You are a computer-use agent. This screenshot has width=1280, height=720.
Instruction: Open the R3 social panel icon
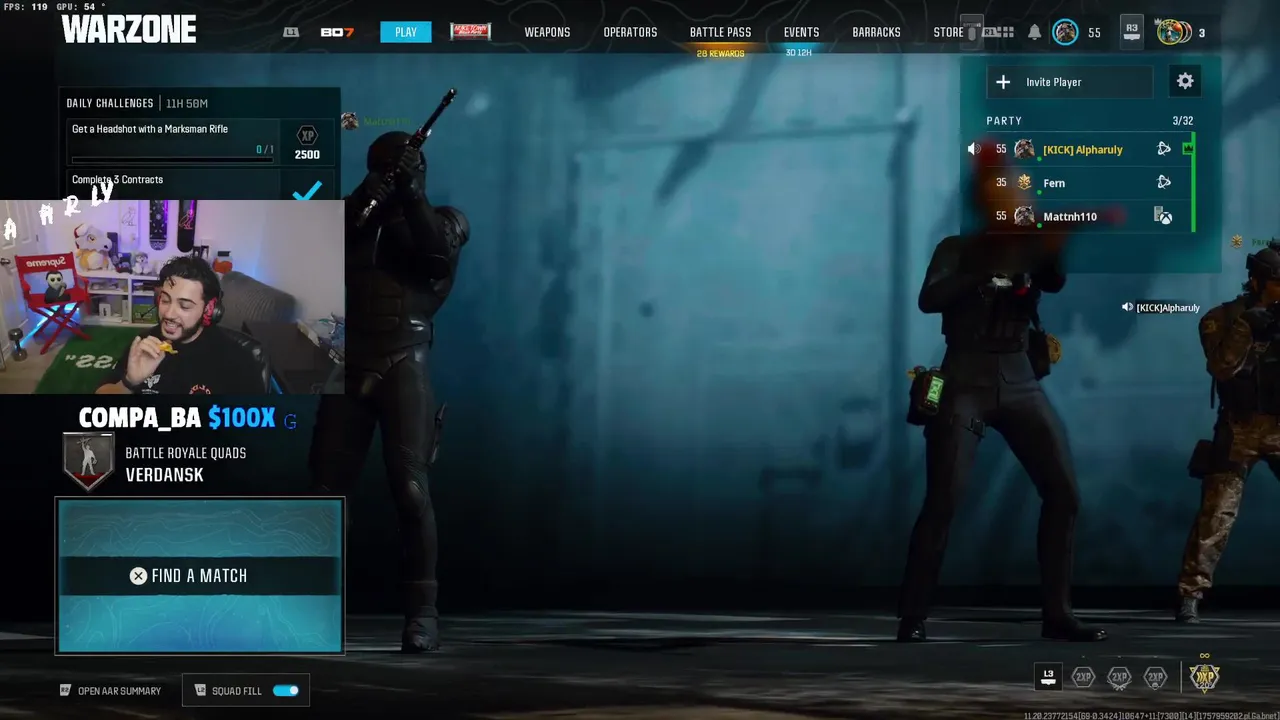click(1132, 32)
